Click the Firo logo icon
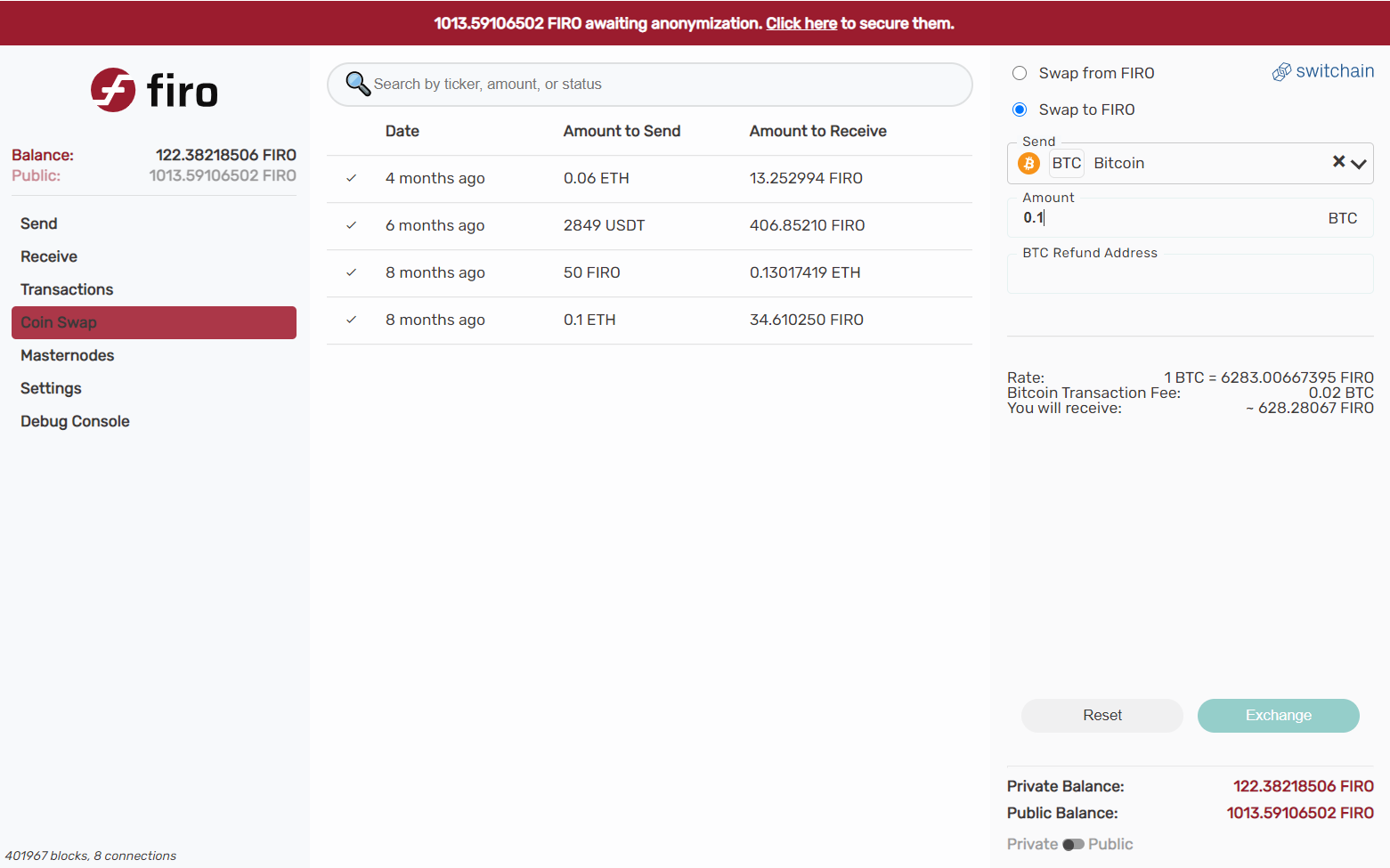This screenshot has width=1390, height=868. click(113, 90)
